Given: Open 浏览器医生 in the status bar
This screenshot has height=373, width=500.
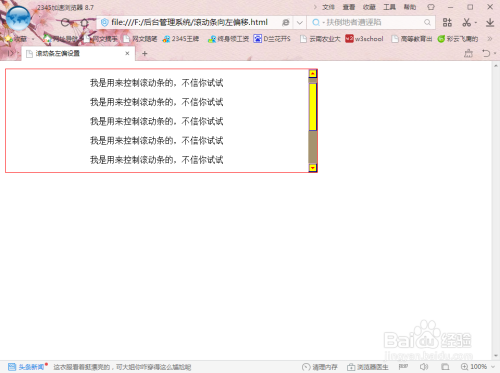Looking at the screenshot, I should 368,367.
